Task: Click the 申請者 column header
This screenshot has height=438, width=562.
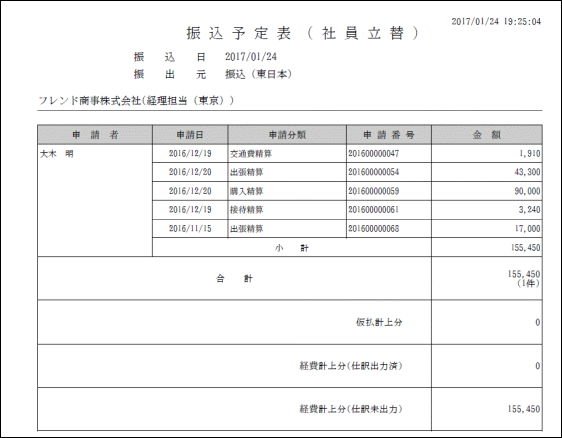Action: coord(95,135)
